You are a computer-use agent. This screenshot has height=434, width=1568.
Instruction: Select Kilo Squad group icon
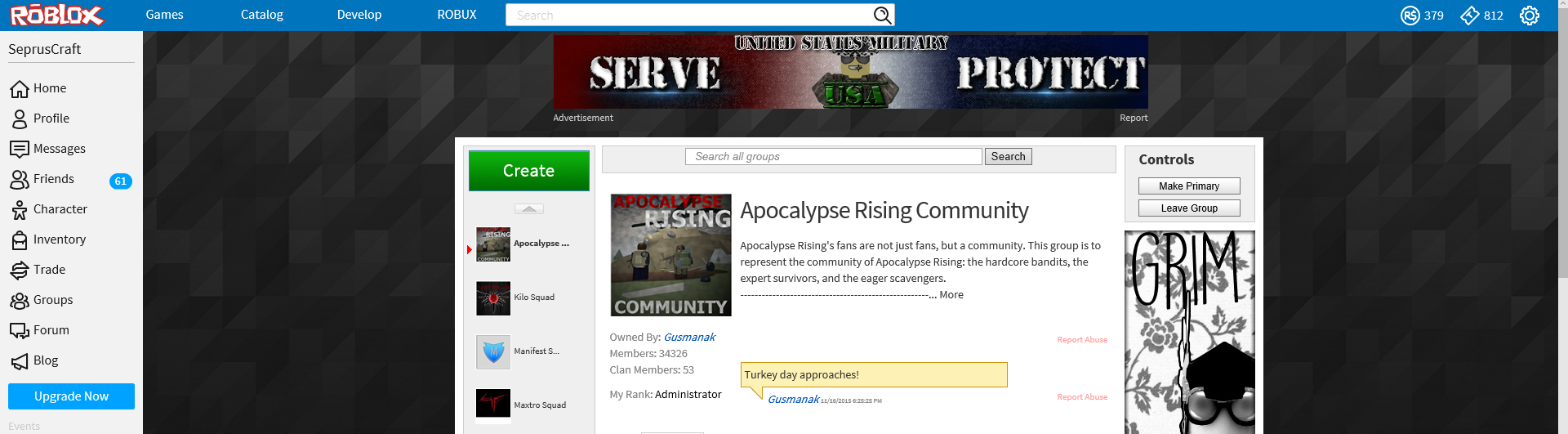[493, 298]
